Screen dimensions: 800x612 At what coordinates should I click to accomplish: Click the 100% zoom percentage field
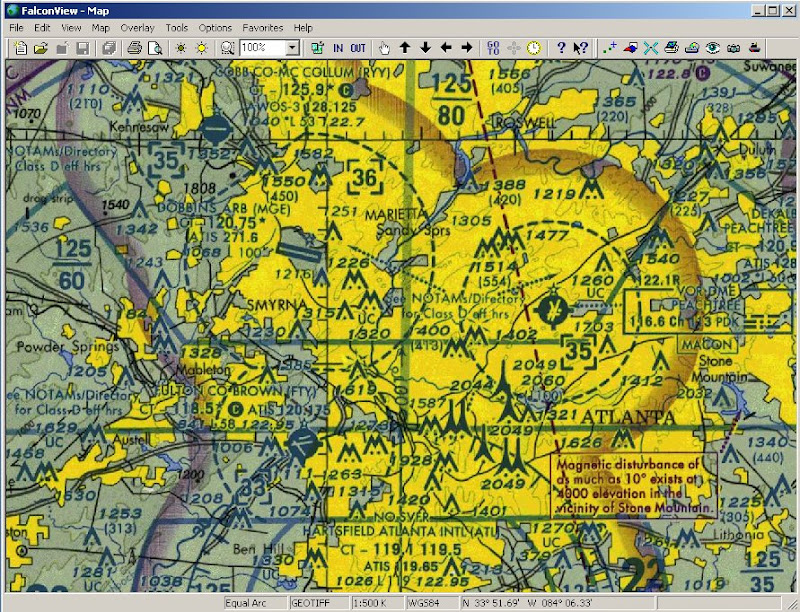tap(262, 48)
